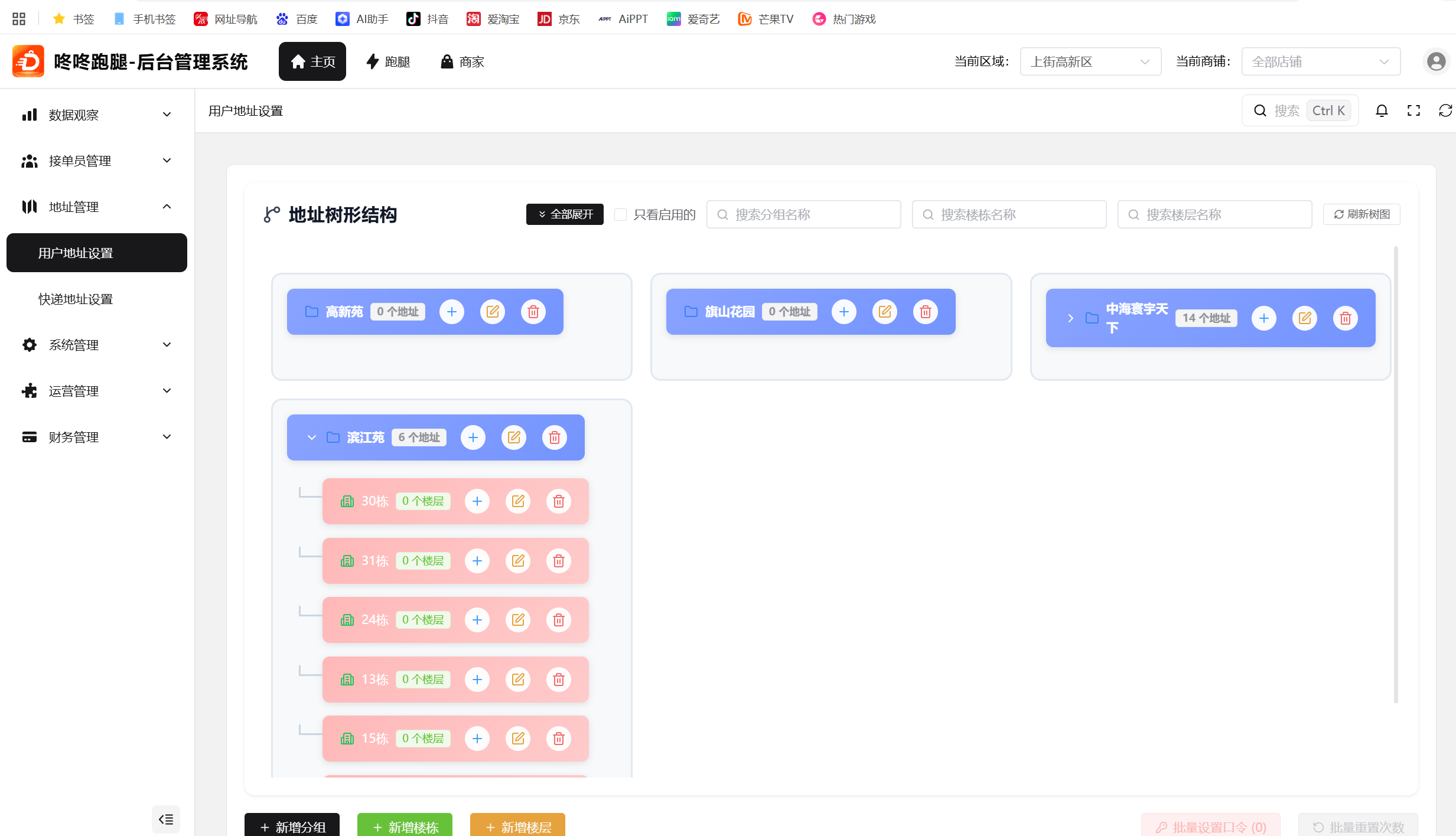Open the 当前商铺 dropdown (全部店铺)
This screenshot has width=1456, height=836.
click(x=1321, y=61)
